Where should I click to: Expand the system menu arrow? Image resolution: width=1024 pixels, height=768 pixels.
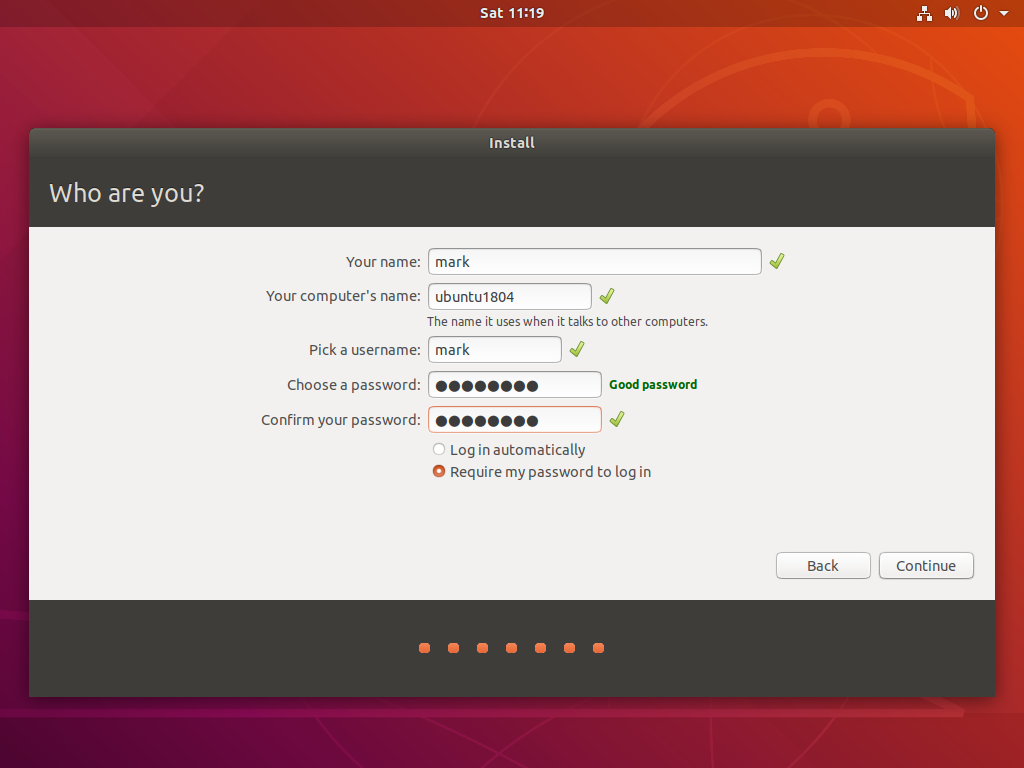[x=1004, y=13]
